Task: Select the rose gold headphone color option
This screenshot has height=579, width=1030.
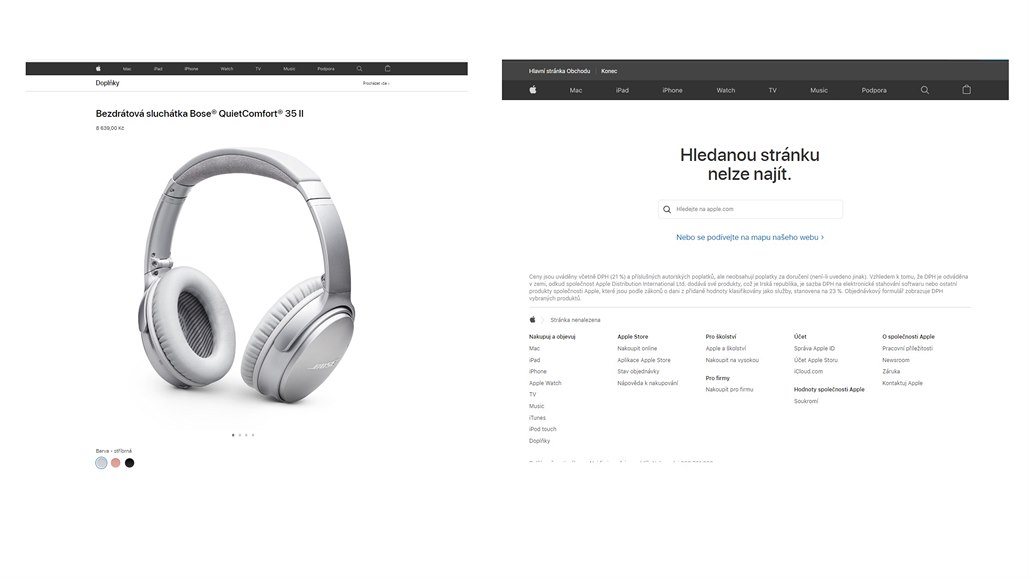Action: pos(116,463)
